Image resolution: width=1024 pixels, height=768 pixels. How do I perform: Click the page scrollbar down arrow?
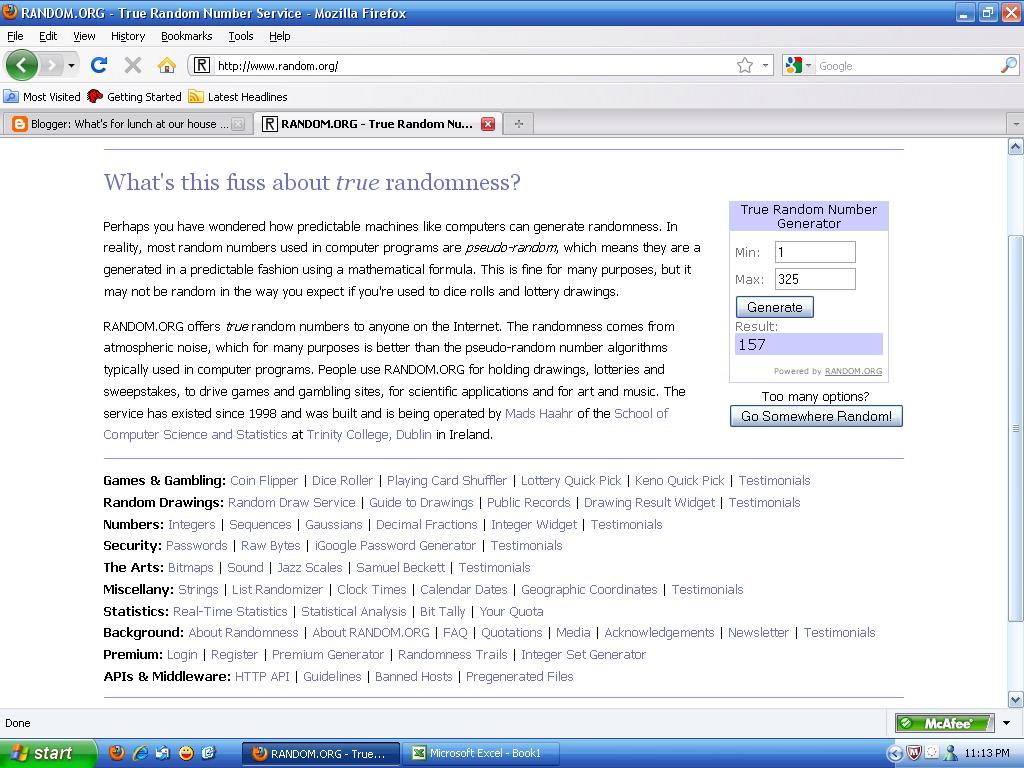[1015, 700]
